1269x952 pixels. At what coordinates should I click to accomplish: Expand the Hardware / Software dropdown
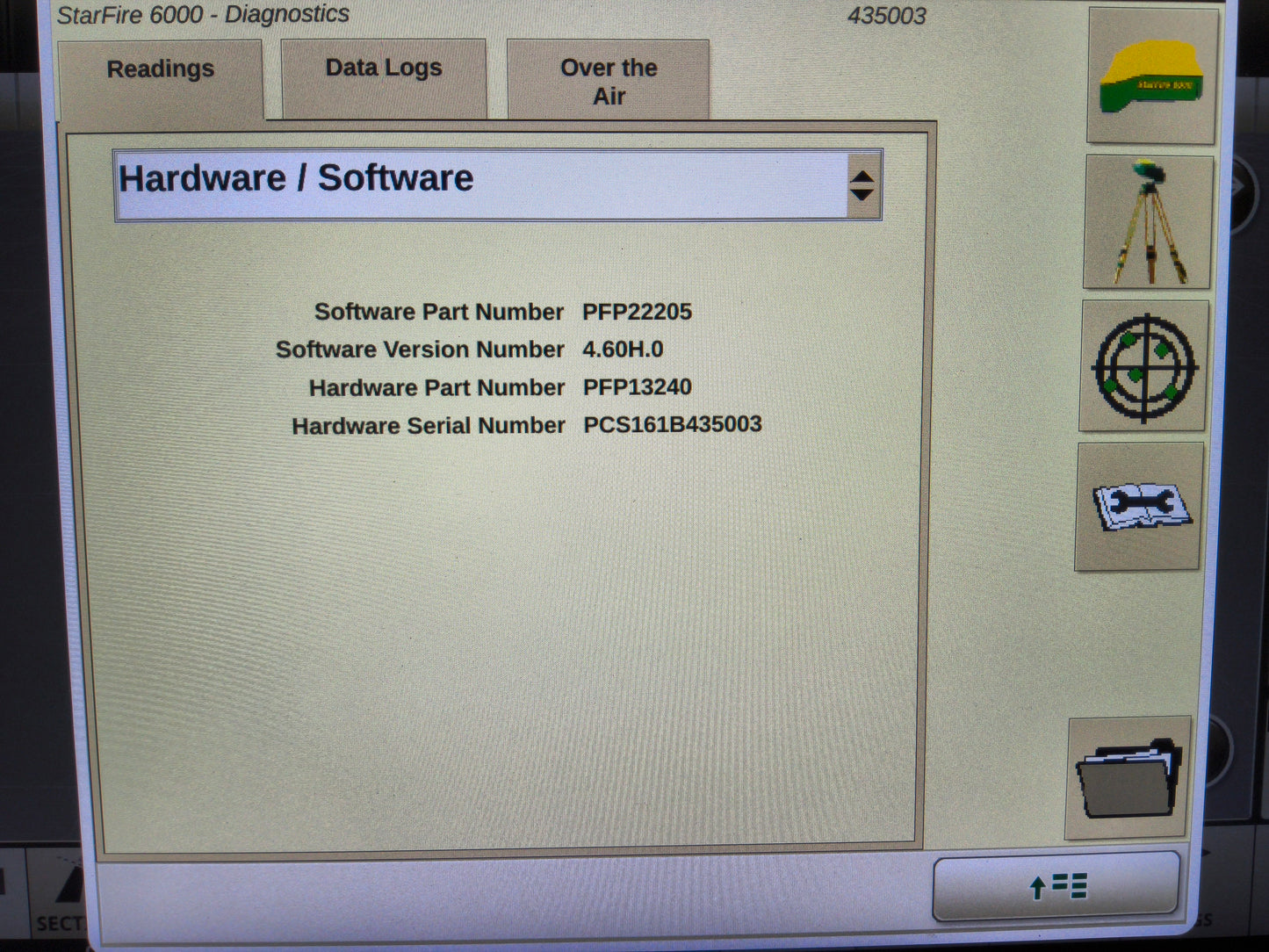click(498, 184)
